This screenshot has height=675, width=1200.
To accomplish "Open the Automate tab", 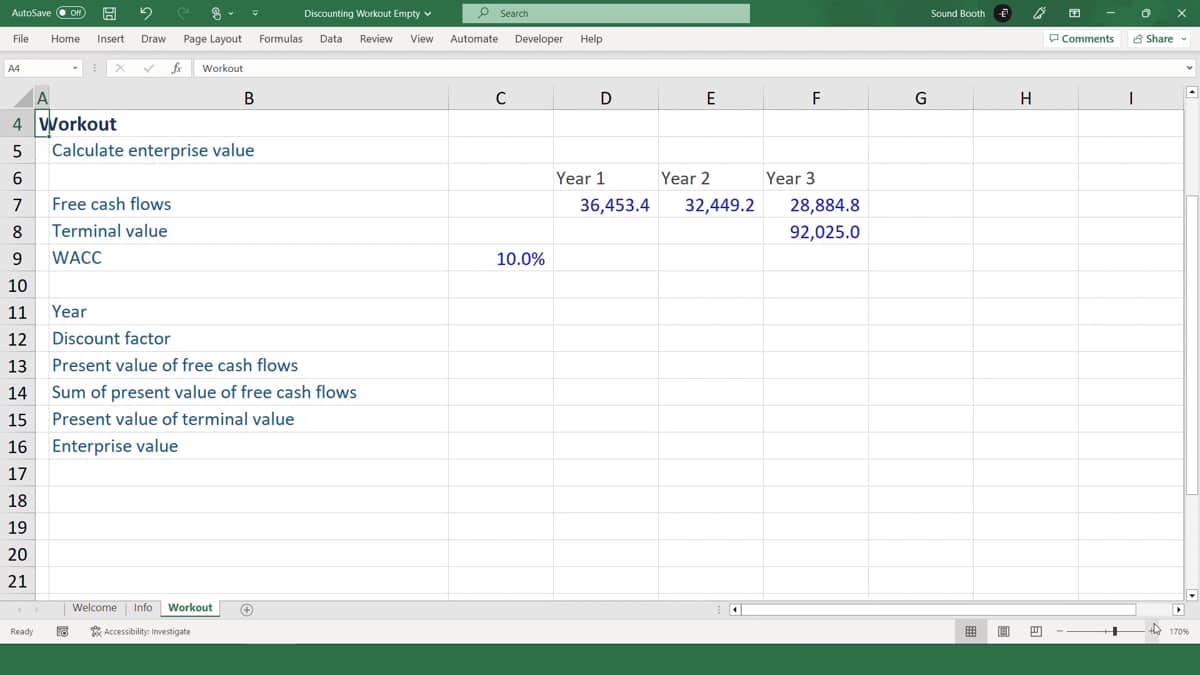I will point(474,39).
